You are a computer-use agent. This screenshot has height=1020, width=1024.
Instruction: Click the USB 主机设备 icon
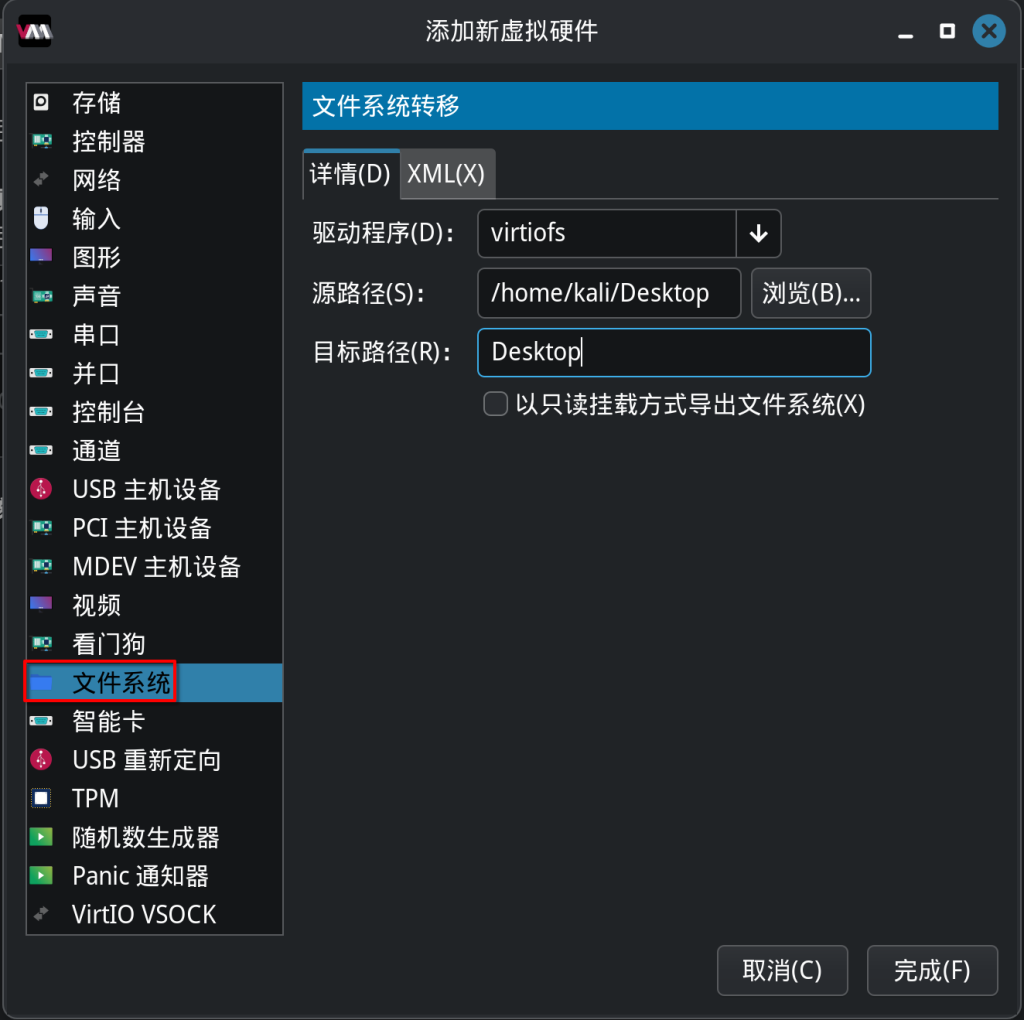(41, 489)
